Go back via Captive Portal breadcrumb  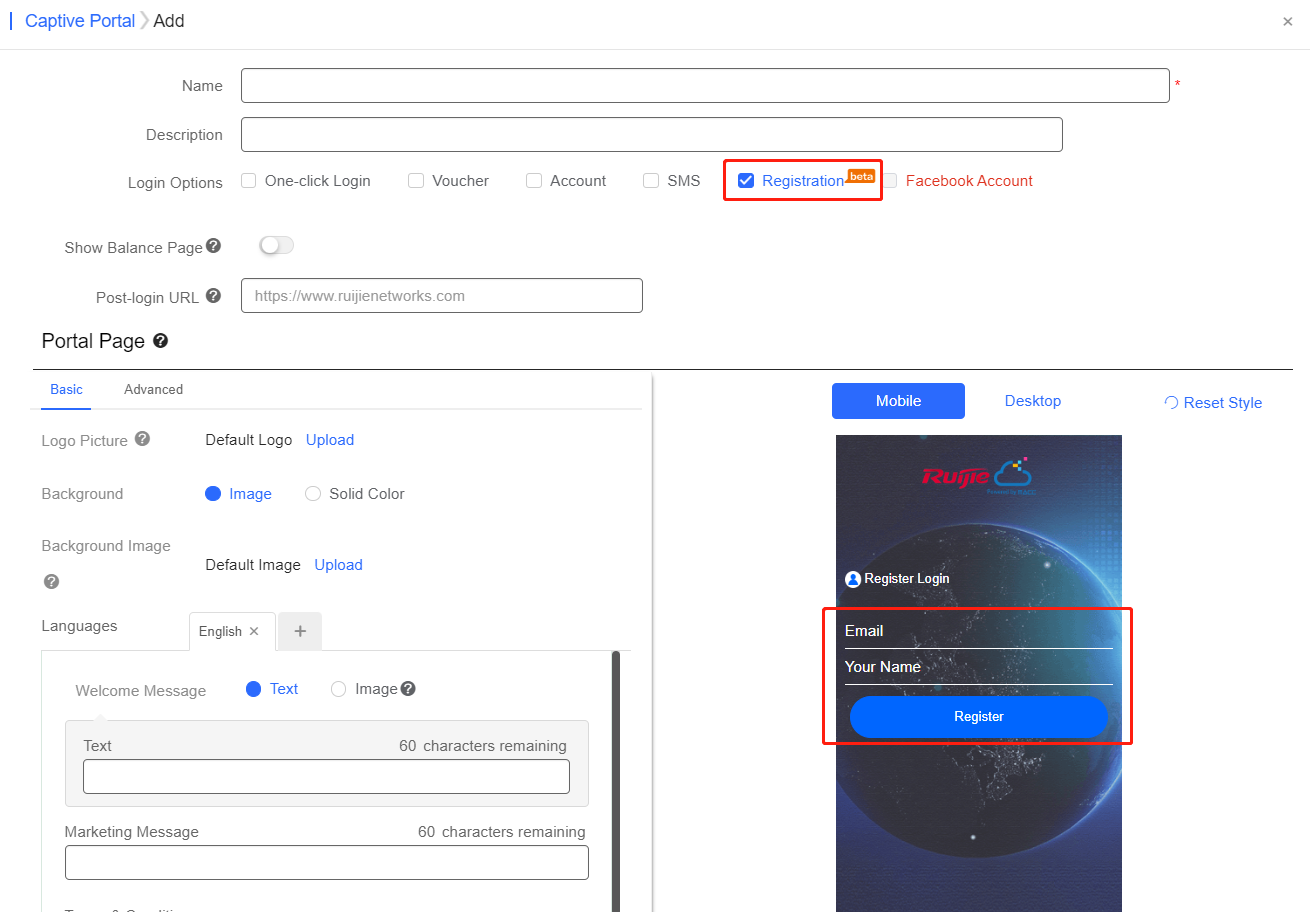coord(80,21)
